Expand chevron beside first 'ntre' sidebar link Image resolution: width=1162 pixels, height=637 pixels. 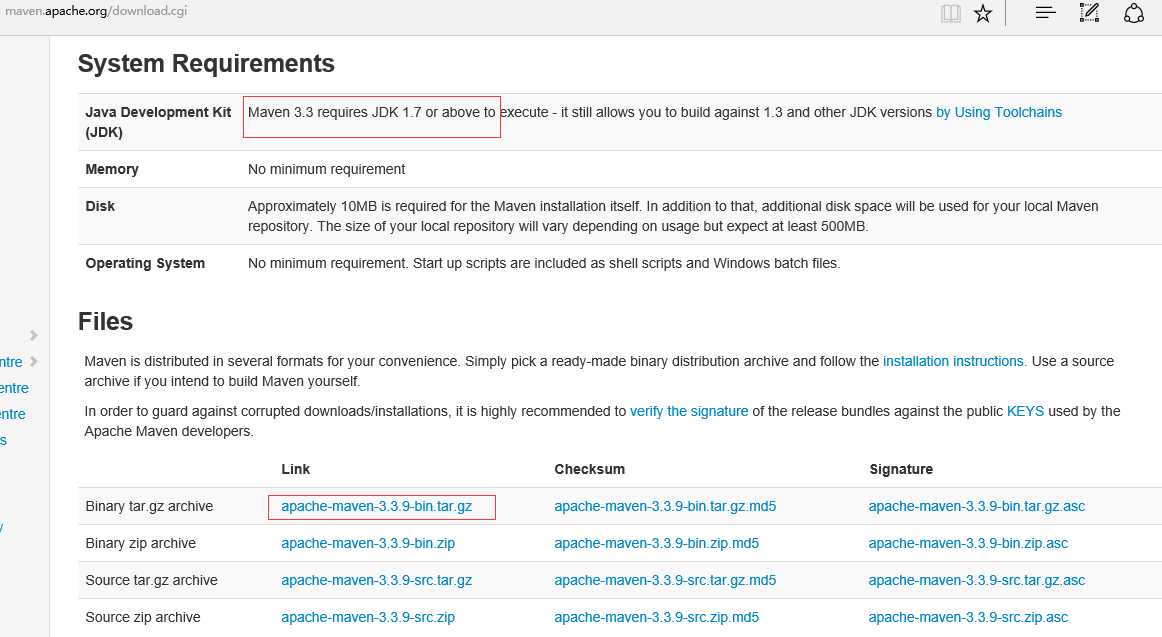click(33, 361)
